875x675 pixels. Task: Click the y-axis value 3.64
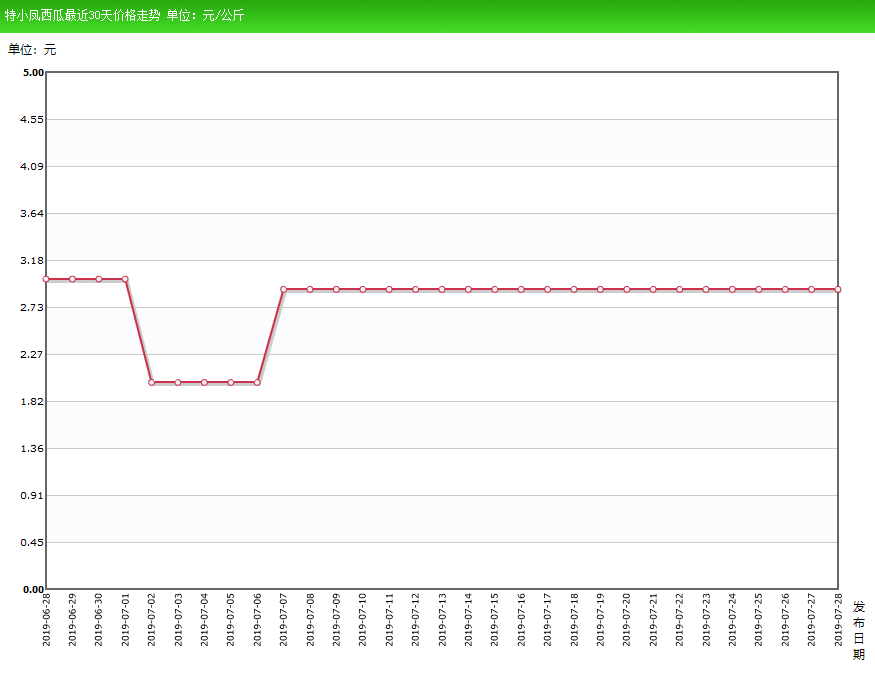coord(32,214)
